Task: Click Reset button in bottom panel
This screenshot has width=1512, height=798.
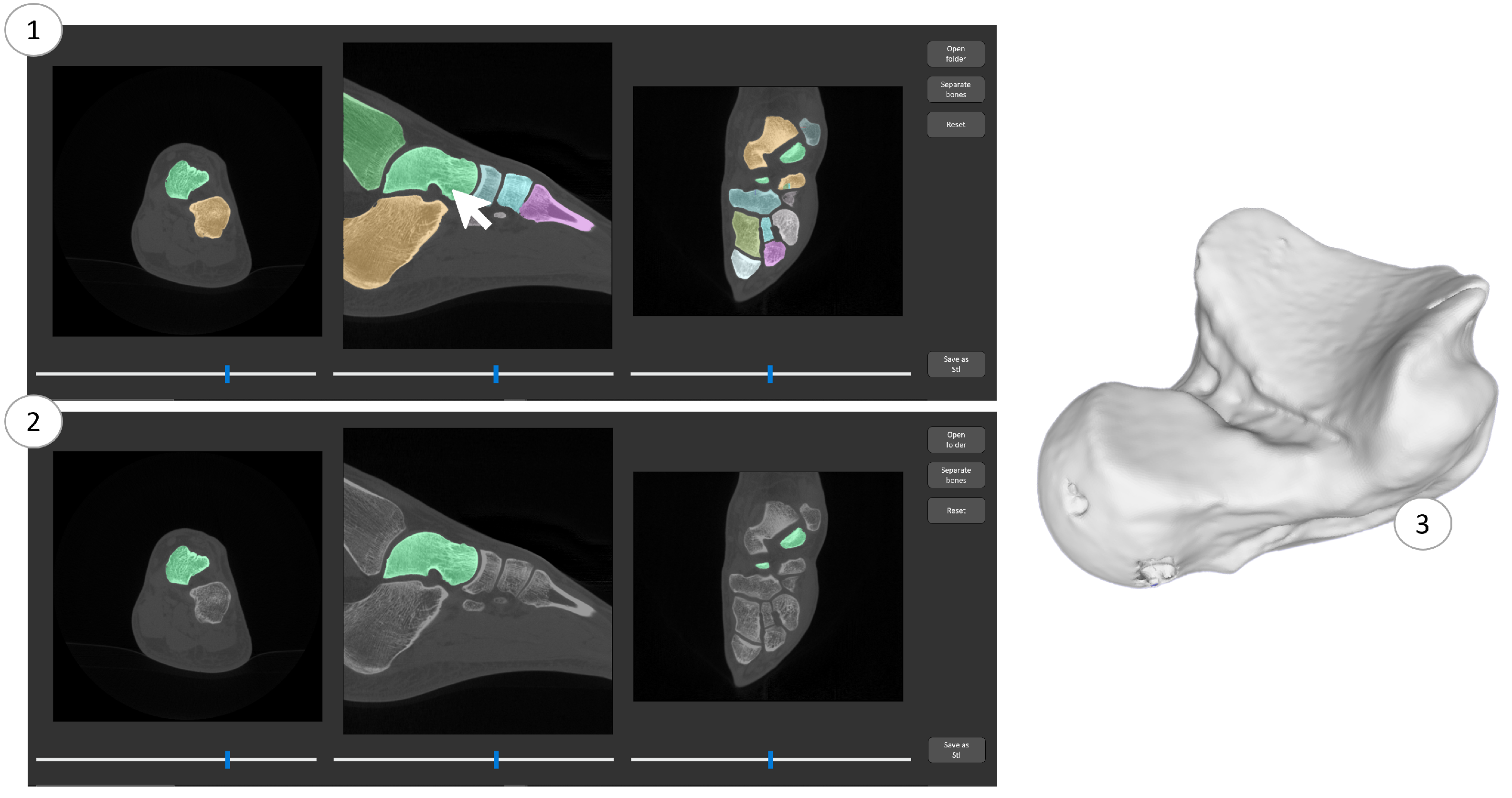Action: pyautogui.click(x=956, y=511)
